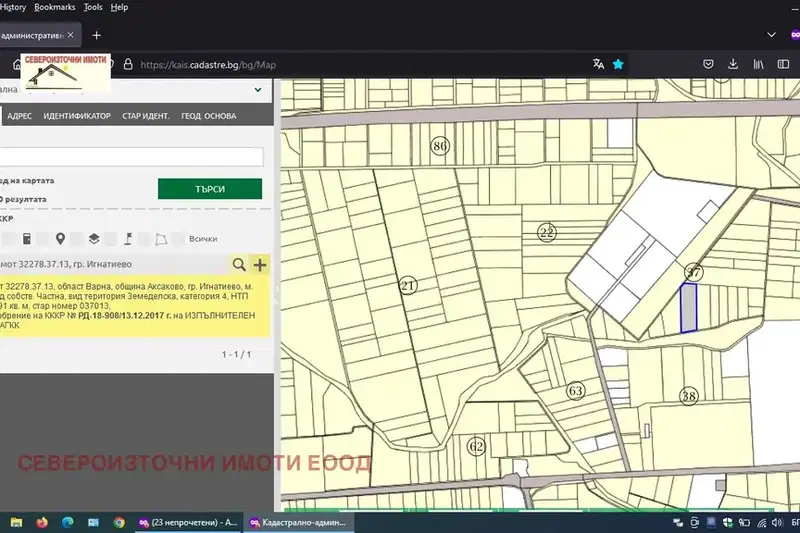
Task: Open the History menu
Action: [x=13, y=7]
